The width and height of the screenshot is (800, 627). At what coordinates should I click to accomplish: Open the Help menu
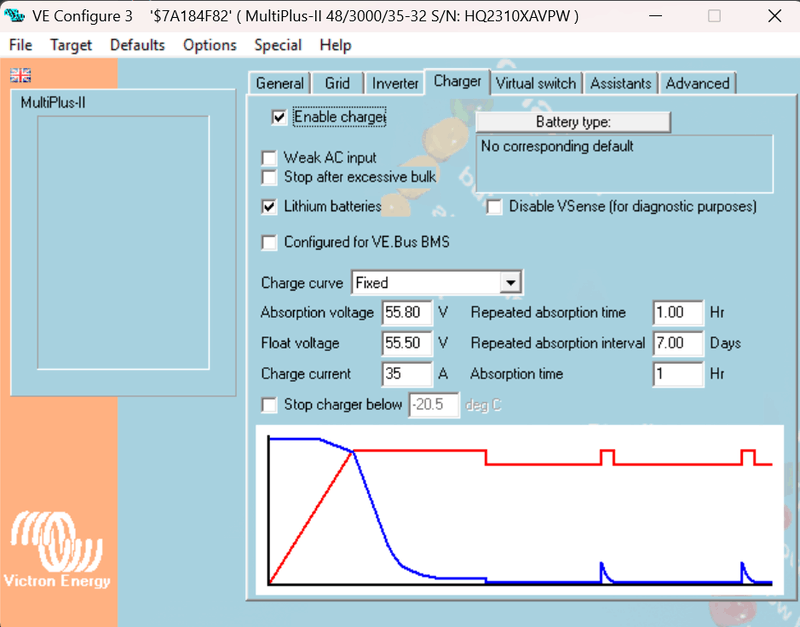[x=335, y=45]
